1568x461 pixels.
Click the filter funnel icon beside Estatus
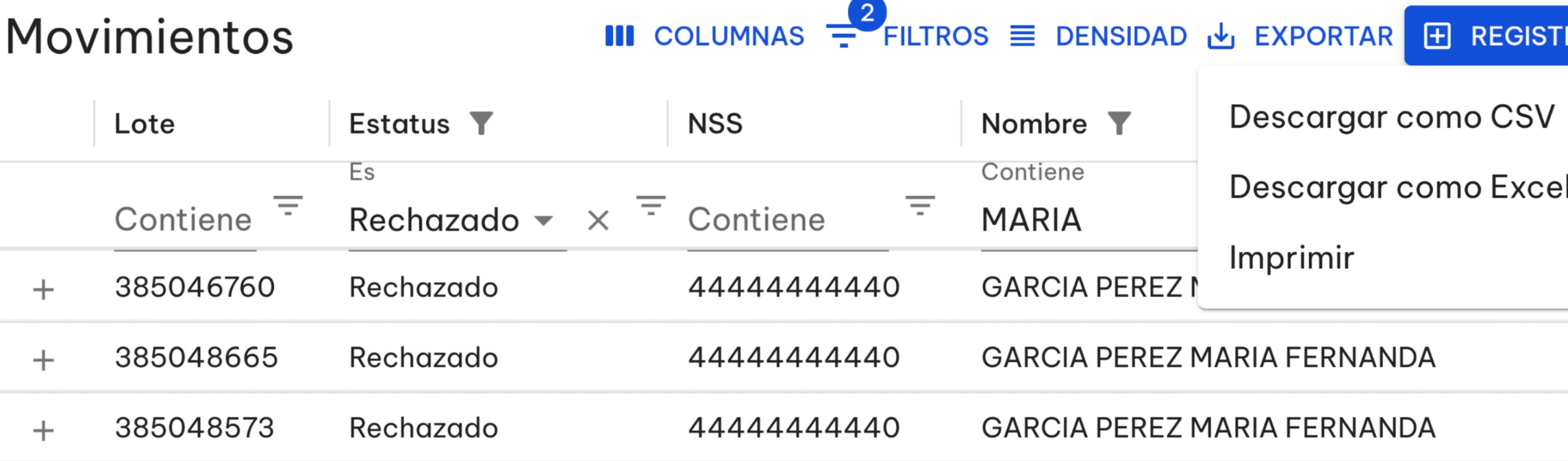pos(481,123)
